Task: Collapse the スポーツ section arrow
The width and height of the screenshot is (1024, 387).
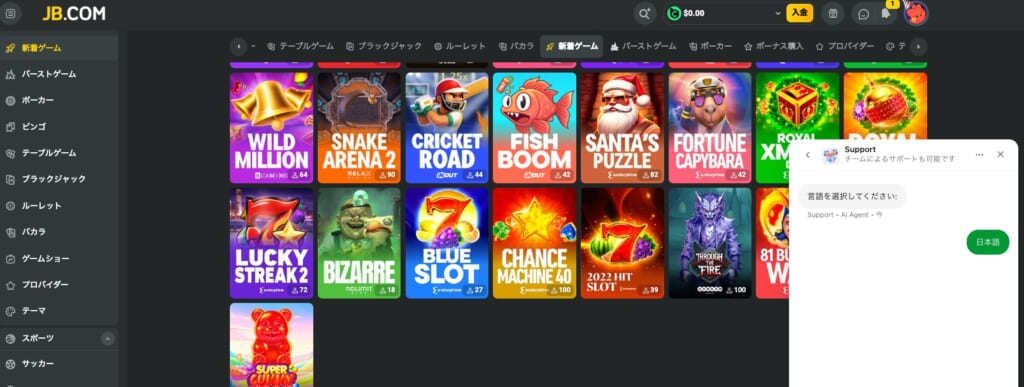Action: point(108,338)
